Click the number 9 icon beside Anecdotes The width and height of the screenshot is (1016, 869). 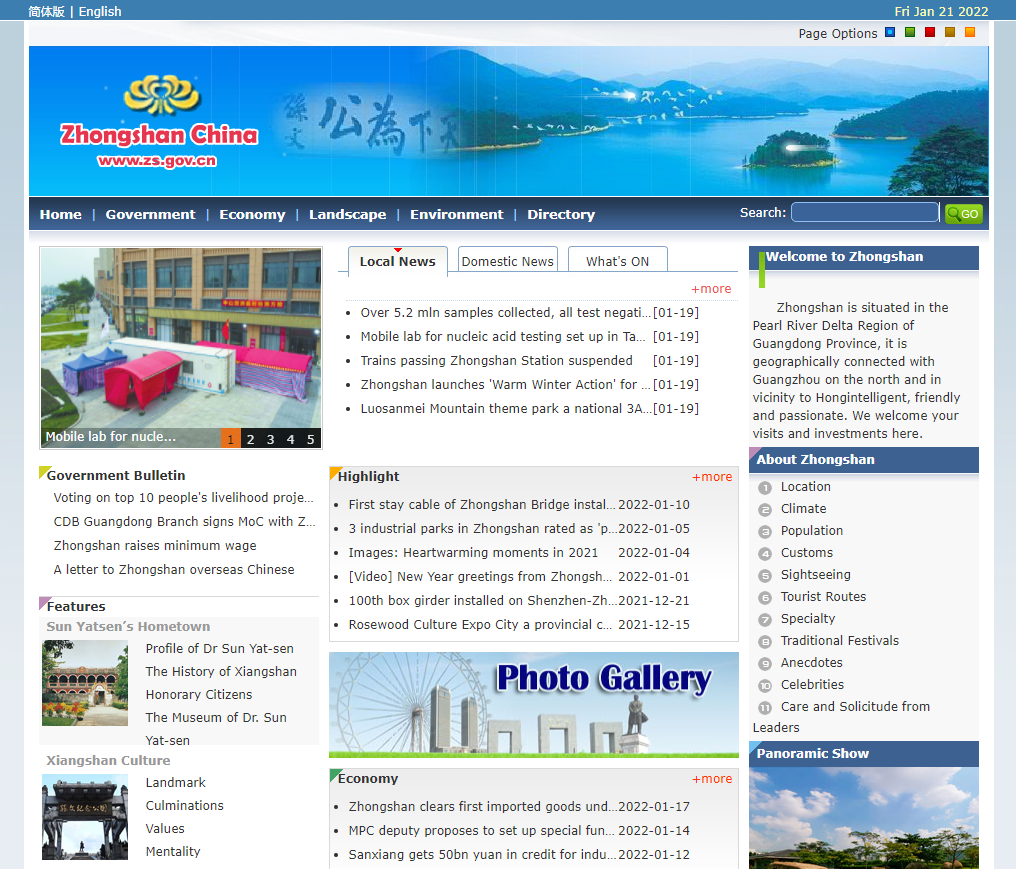[x=765, y=664]
